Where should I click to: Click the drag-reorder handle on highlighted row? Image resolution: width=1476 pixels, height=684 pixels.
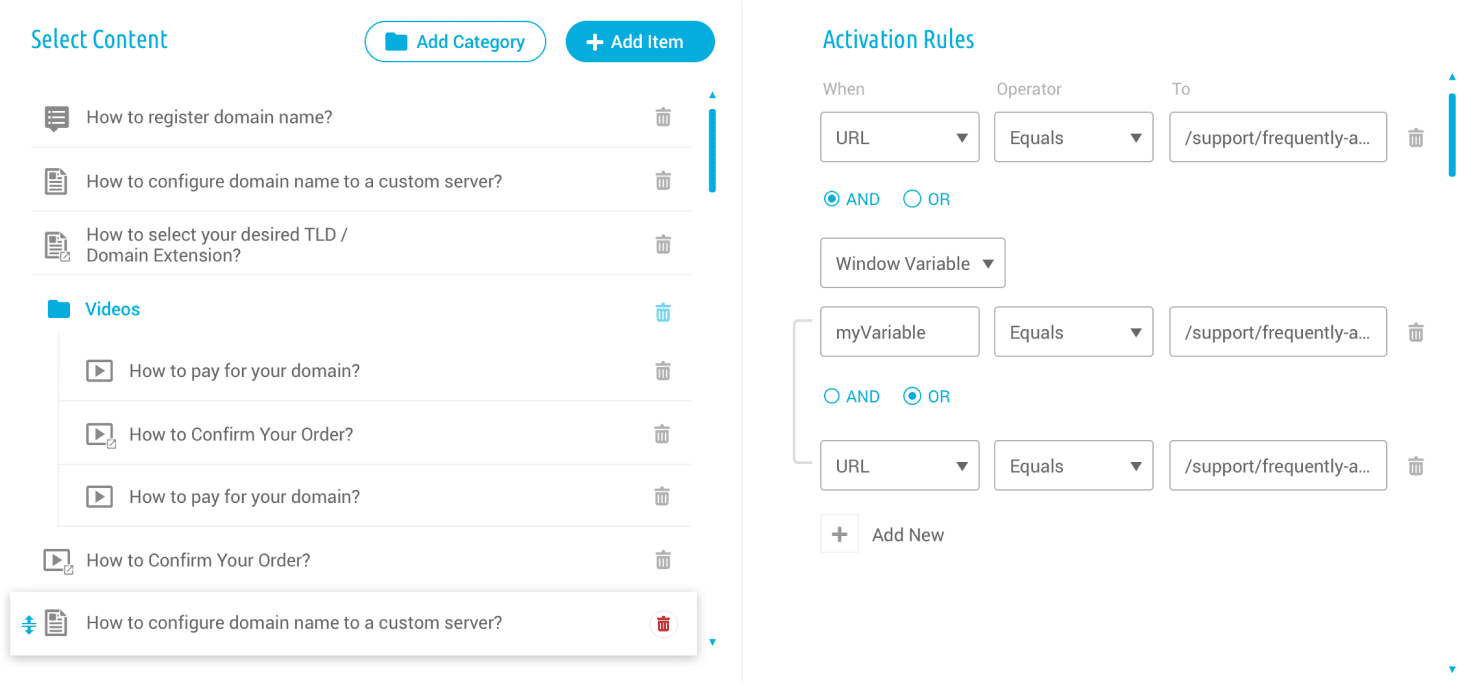[x=29, y=624]
